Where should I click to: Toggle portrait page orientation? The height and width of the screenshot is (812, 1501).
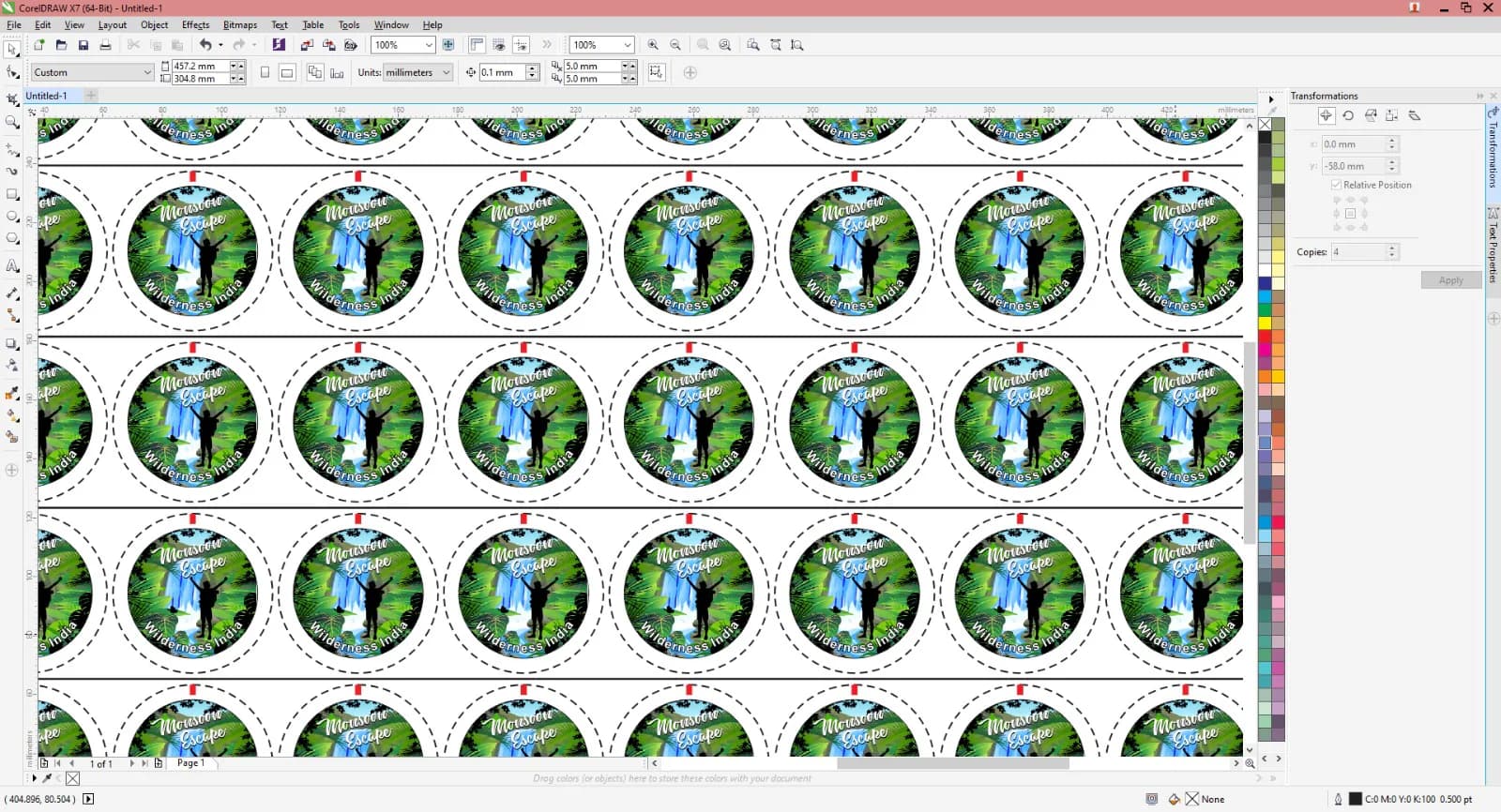click(265, 72)
